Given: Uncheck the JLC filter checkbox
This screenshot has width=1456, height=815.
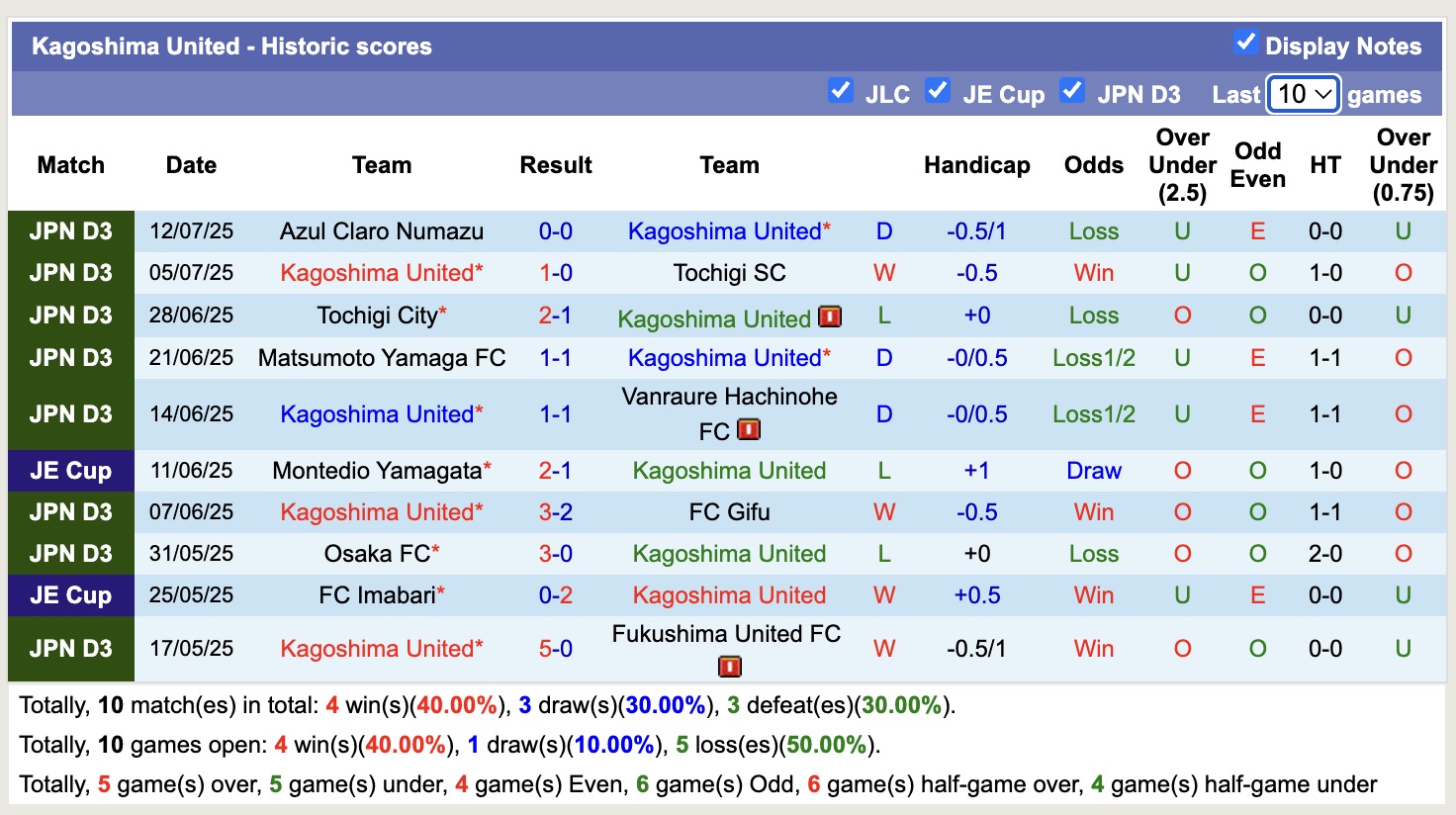Looking at the screenshot, I should [842, 90].
